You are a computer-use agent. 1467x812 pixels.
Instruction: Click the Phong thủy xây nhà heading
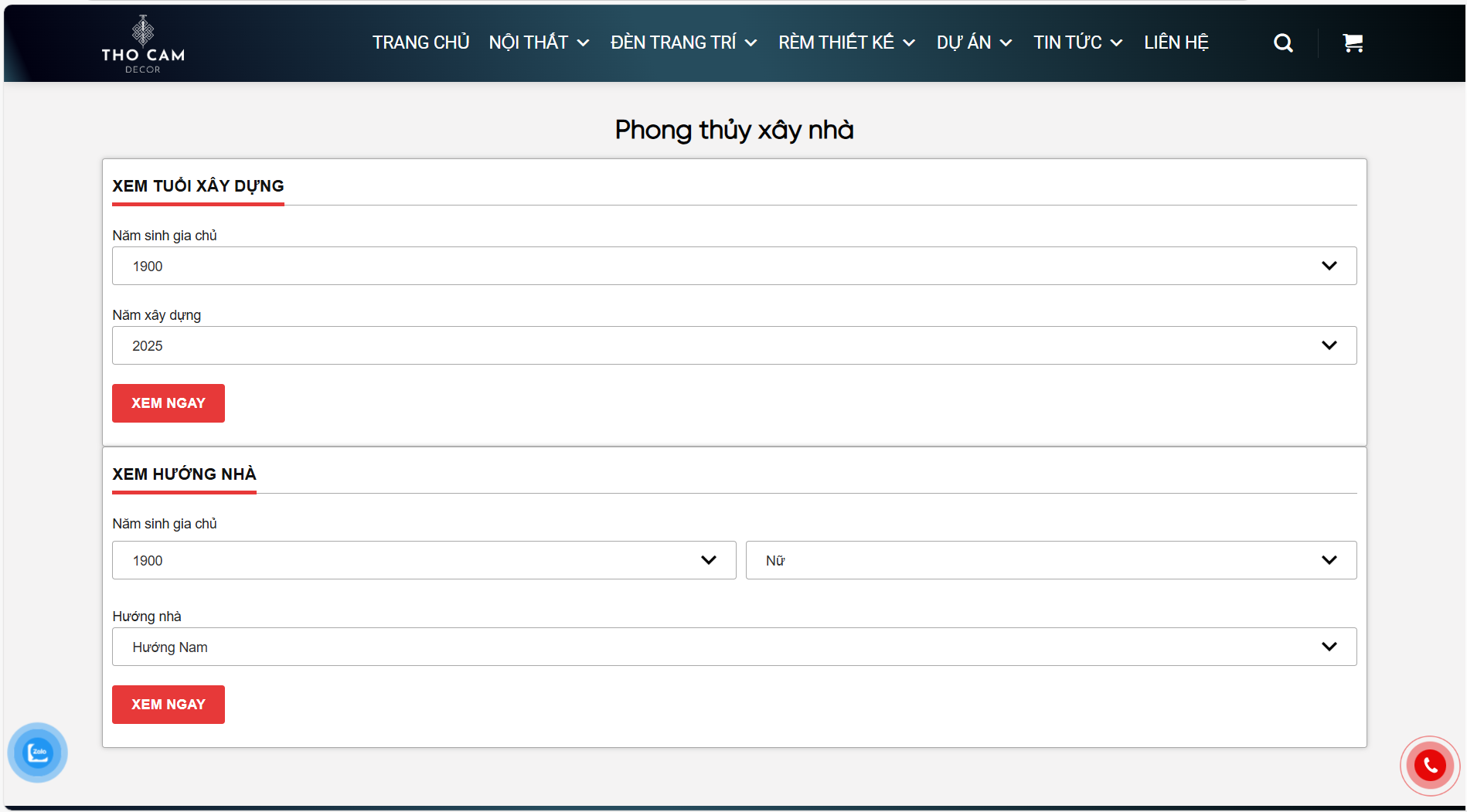point(733,130)
